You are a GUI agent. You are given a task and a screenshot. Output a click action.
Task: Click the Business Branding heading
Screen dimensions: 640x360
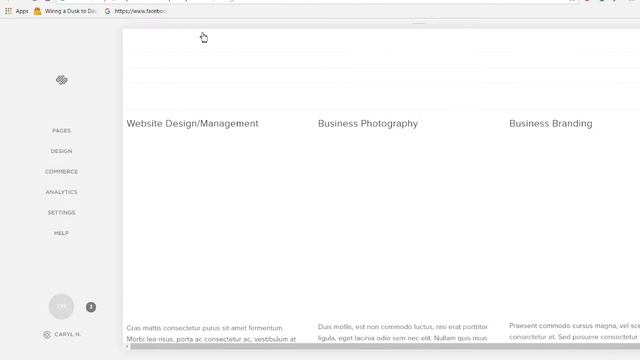point(551,124)
